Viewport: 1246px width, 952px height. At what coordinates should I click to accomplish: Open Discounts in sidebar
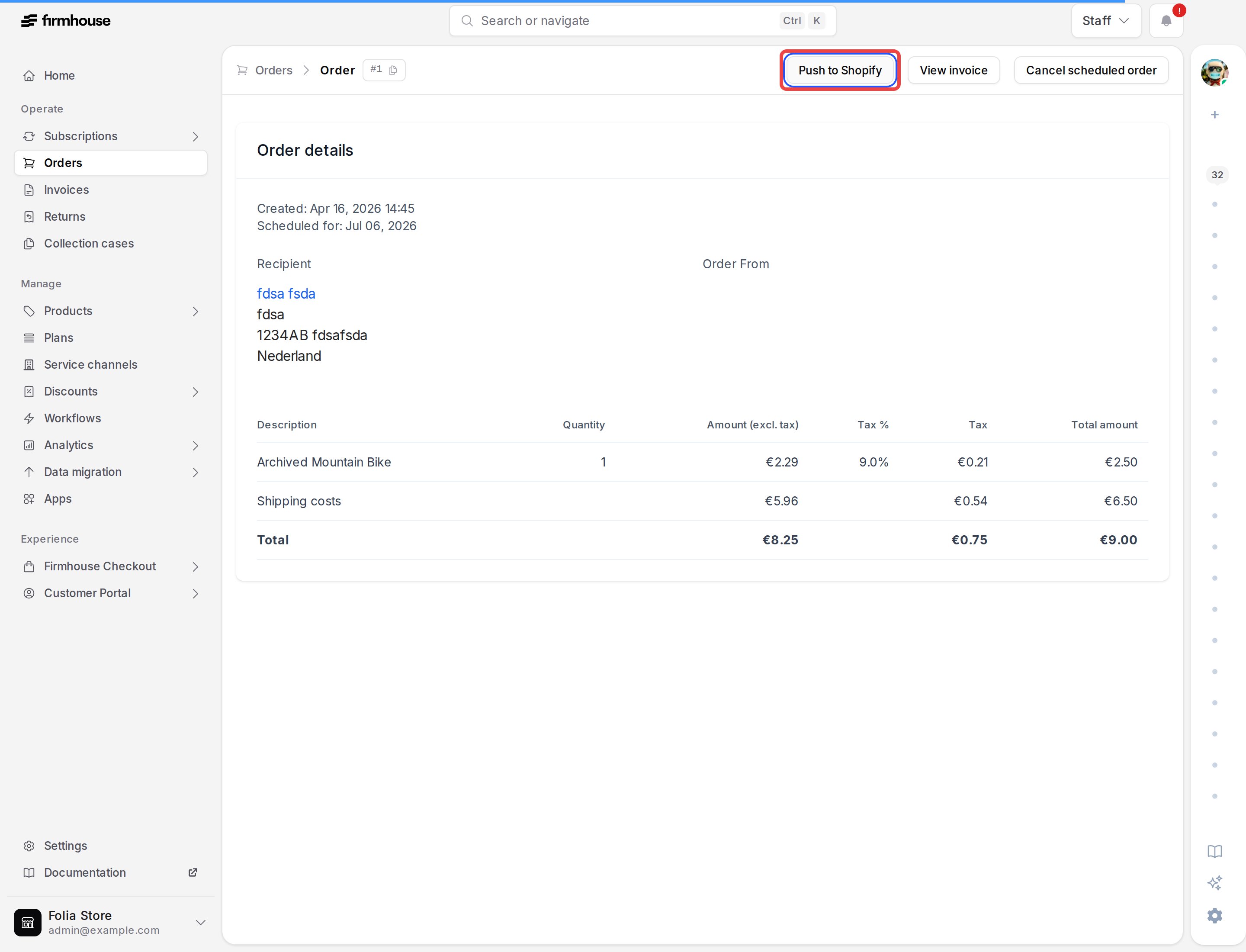(110, 392)
